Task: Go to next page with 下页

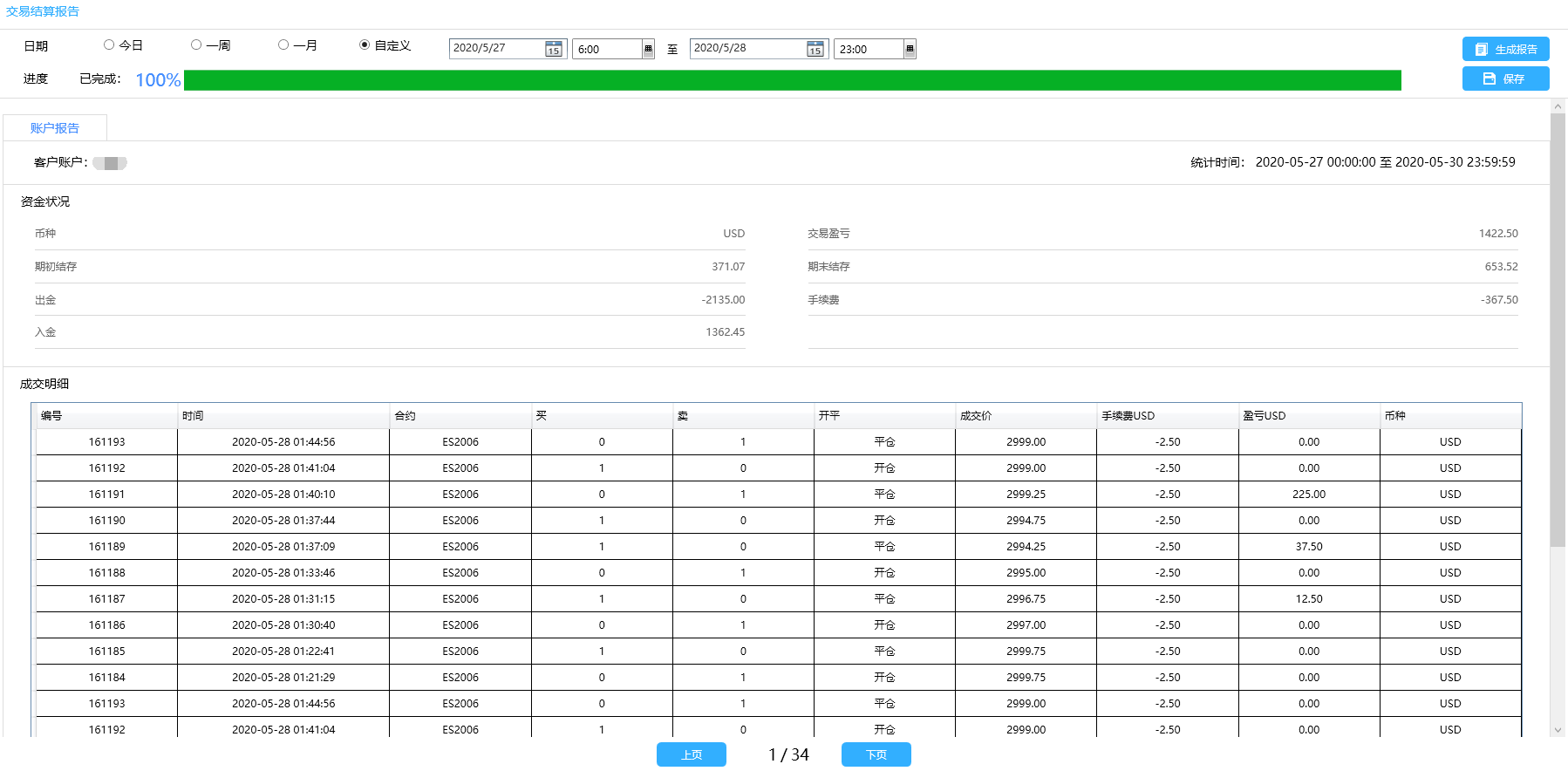Action: (876, 755)
